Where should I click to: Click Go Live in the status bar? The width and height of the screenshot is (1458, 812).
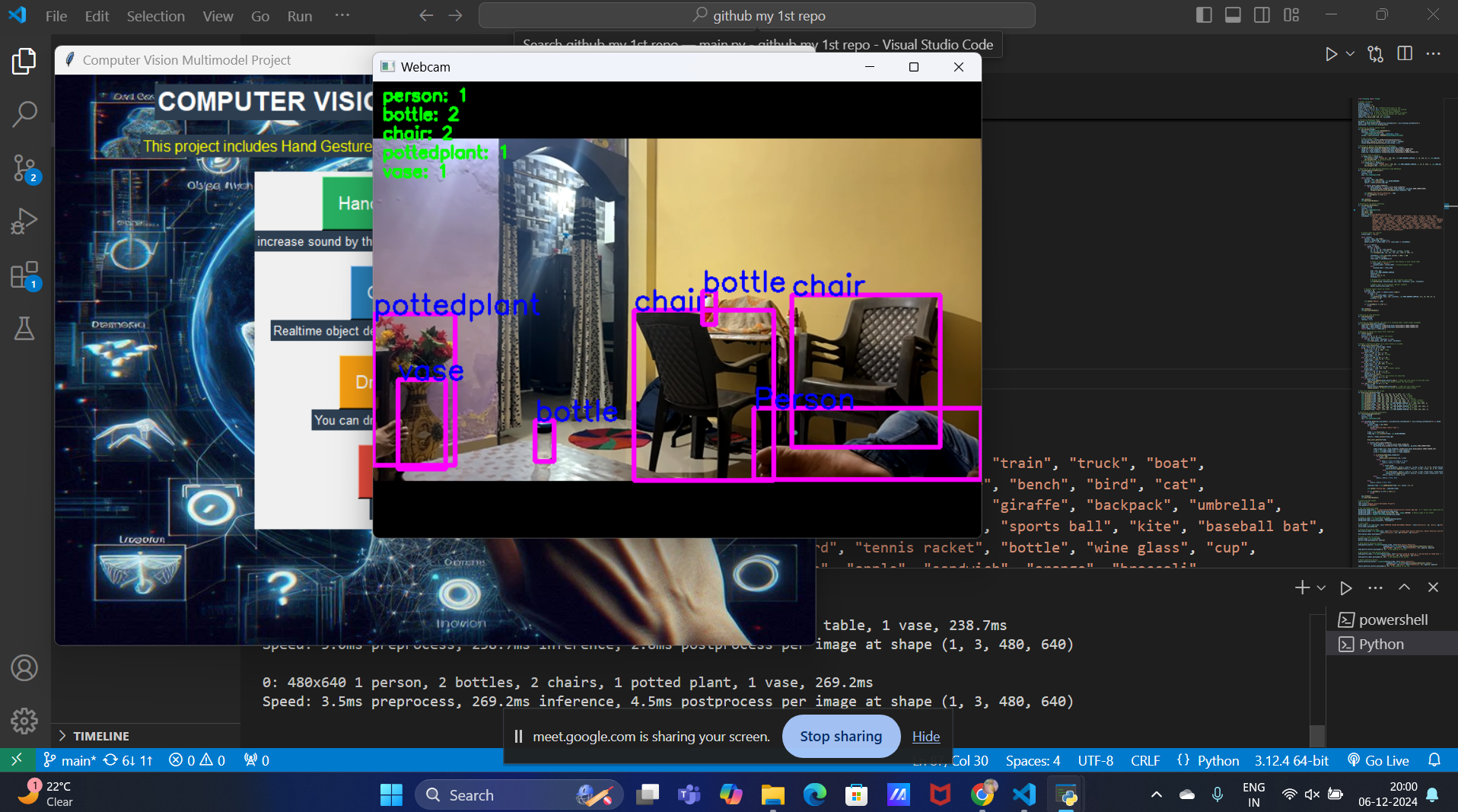(1378, 760)
